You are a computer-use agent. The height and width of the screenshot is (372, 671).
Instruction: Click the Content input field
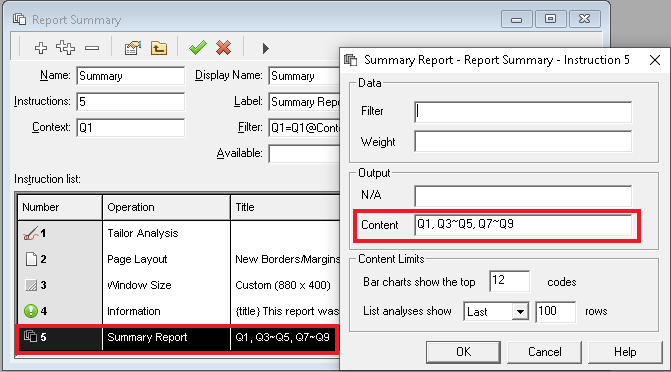click(523, 225)
